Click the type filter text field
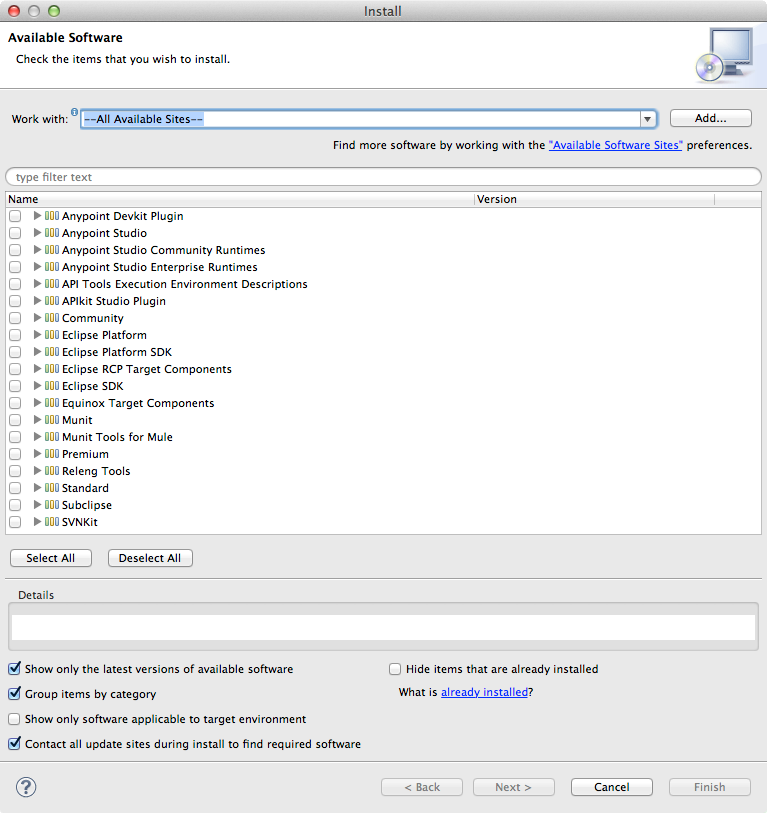The image size is (767, 813). [x=383, y=177]
